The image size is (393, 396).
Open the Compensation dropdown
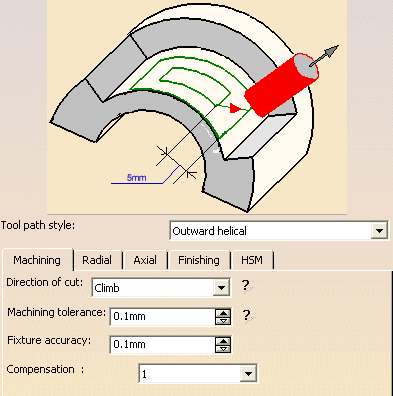[x=248, y=374]
